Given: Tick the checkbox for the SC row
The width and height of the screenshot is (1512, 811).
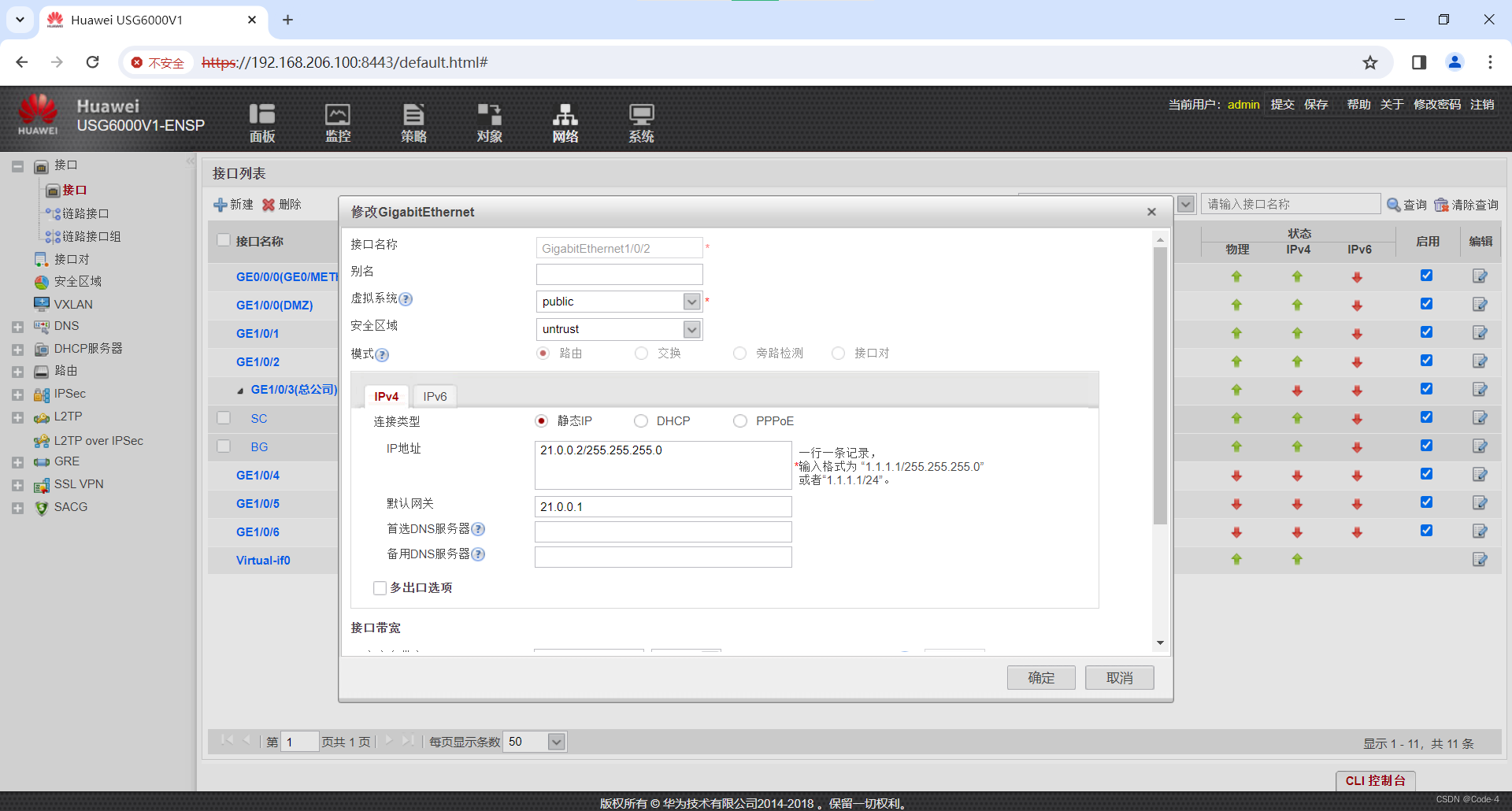Looking at the screenshot, I should tap(224, 418).
